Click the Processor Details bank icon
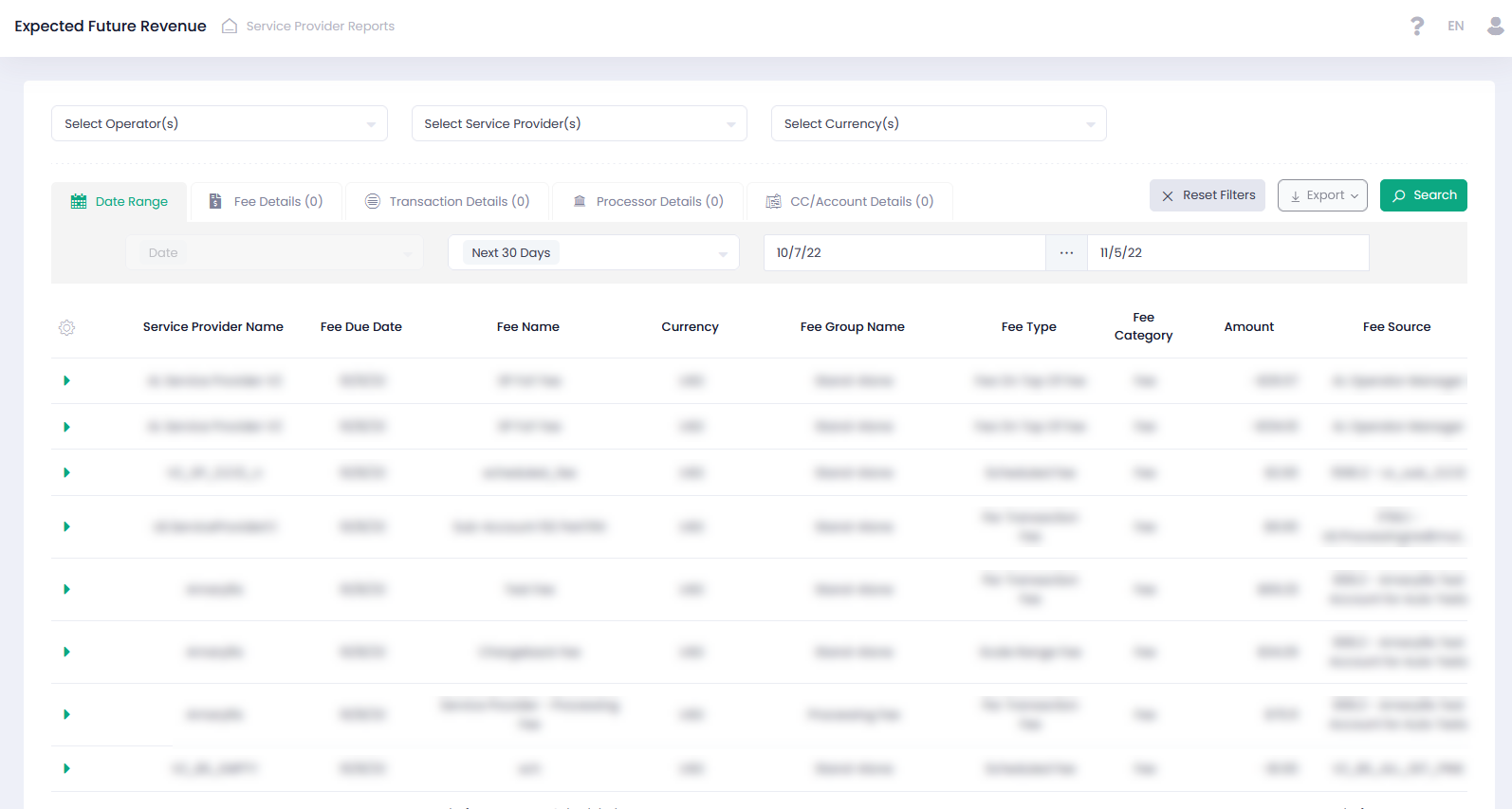The image size is (1512, 809). [x=580, y=201]
